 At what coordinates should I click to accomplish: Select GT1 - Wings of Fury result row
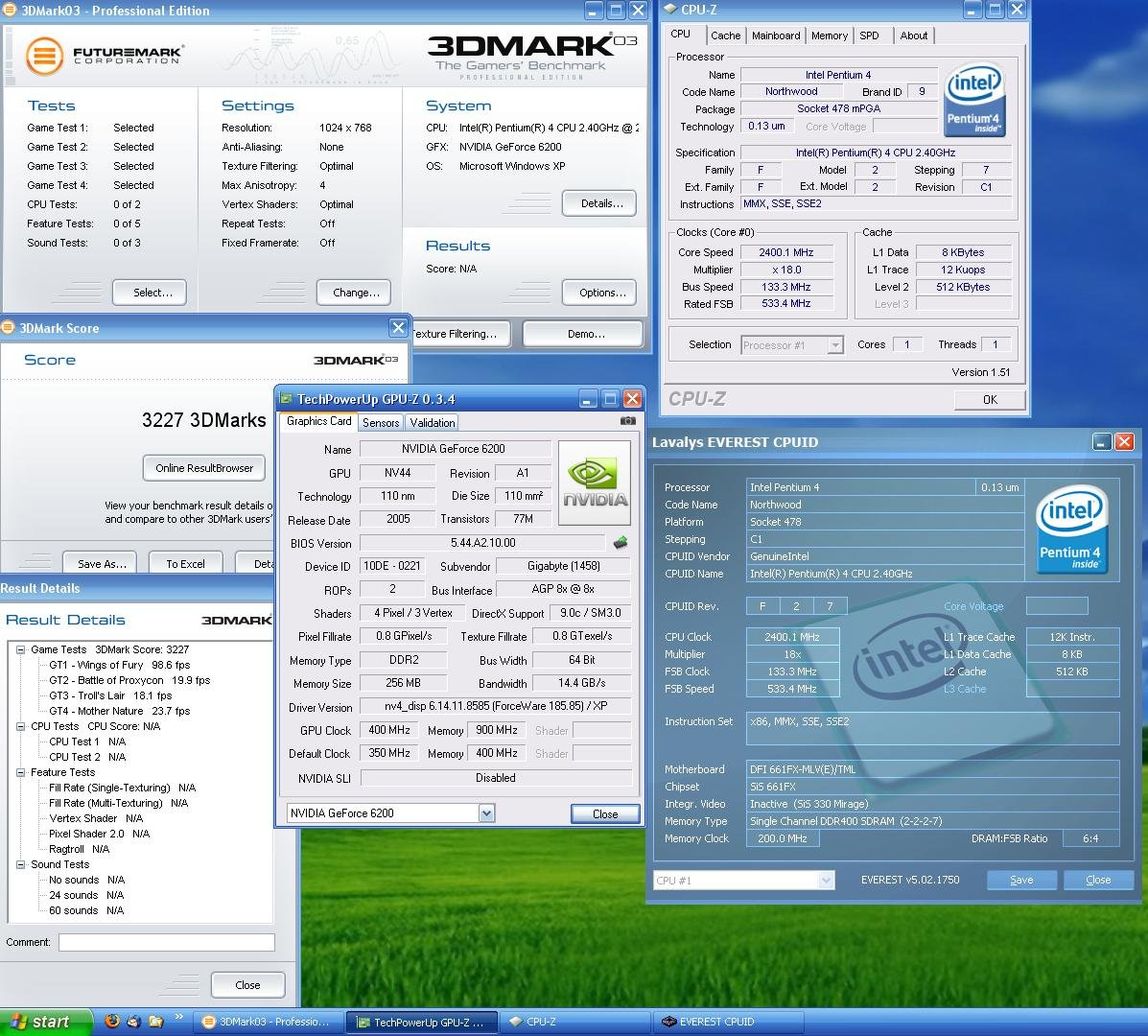coord(119,665)
